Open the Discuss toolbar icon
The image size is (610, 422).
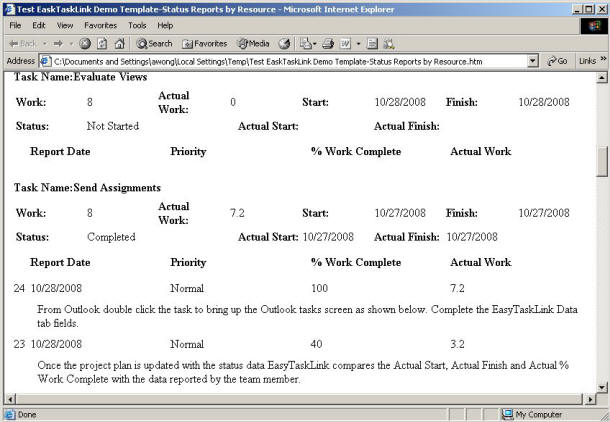pos(372,44)
